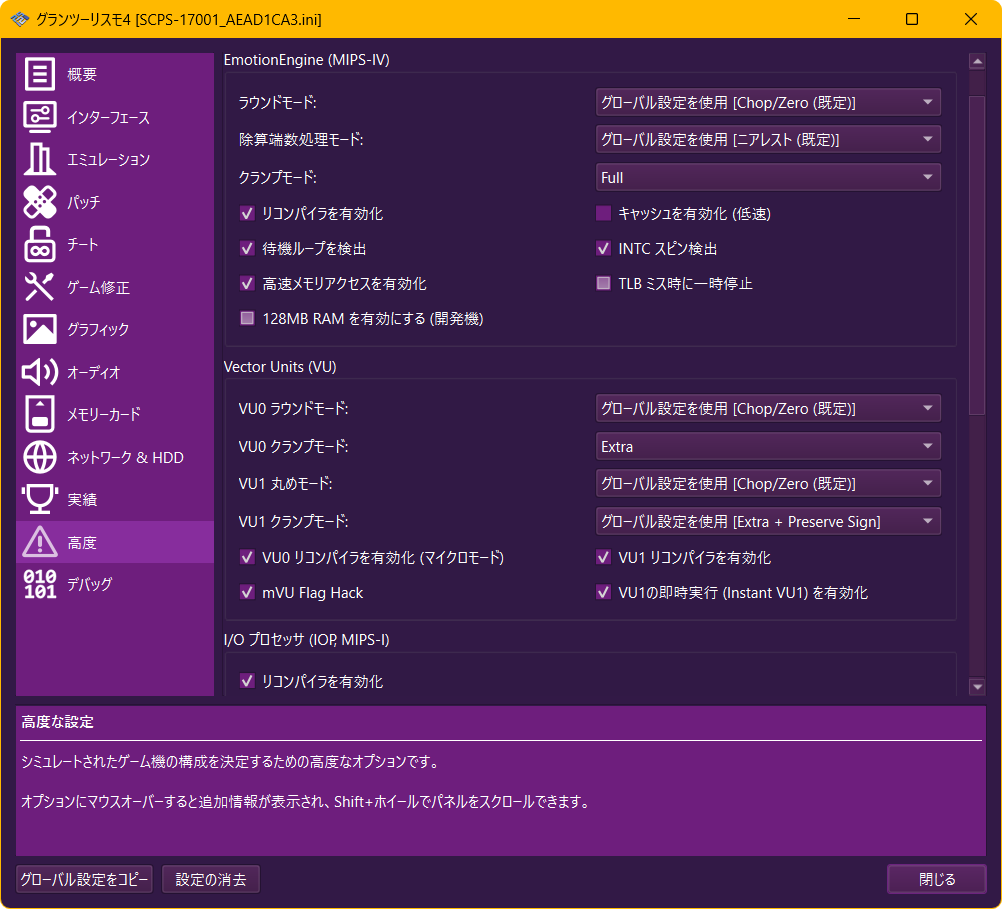Click the settings panel vertical scrollbar thumb
1002x909 pixels.
coord(977,240)
